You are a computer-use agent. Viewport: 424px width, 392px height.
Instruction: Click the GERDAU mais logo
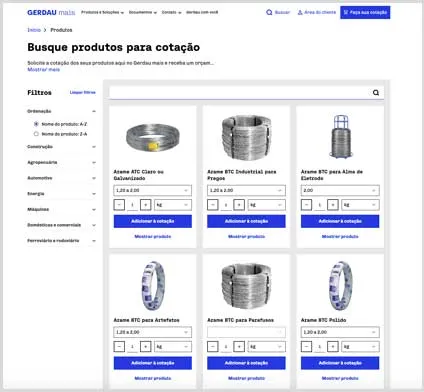[51, 13]
